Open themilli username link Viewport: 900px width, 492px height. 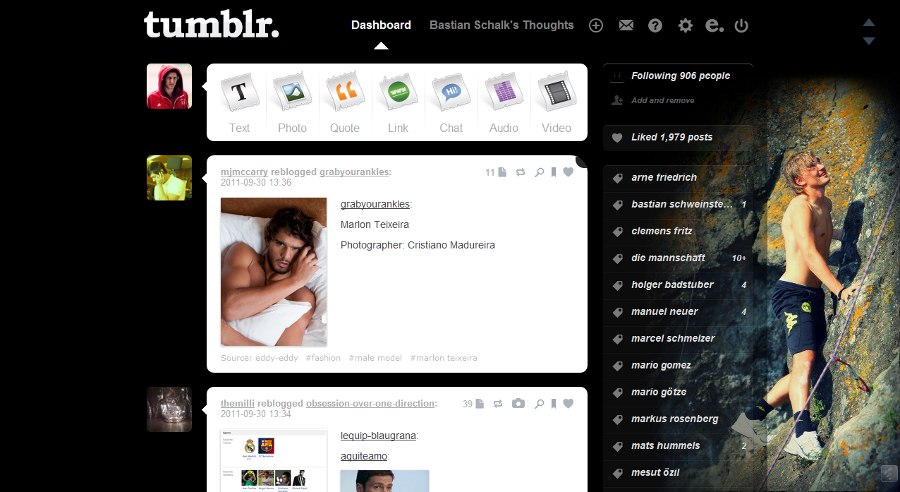pyautogui.click(x=238, y=404)
